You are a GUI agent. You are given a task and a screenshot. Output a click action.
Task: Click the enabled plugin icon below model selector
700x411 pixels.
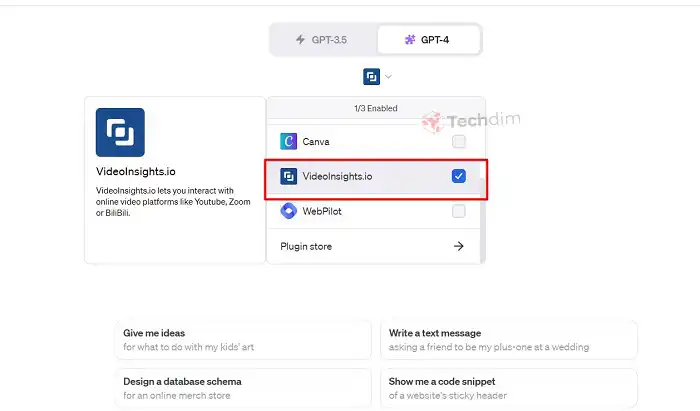pyautogui.click(x=371, y=76)
